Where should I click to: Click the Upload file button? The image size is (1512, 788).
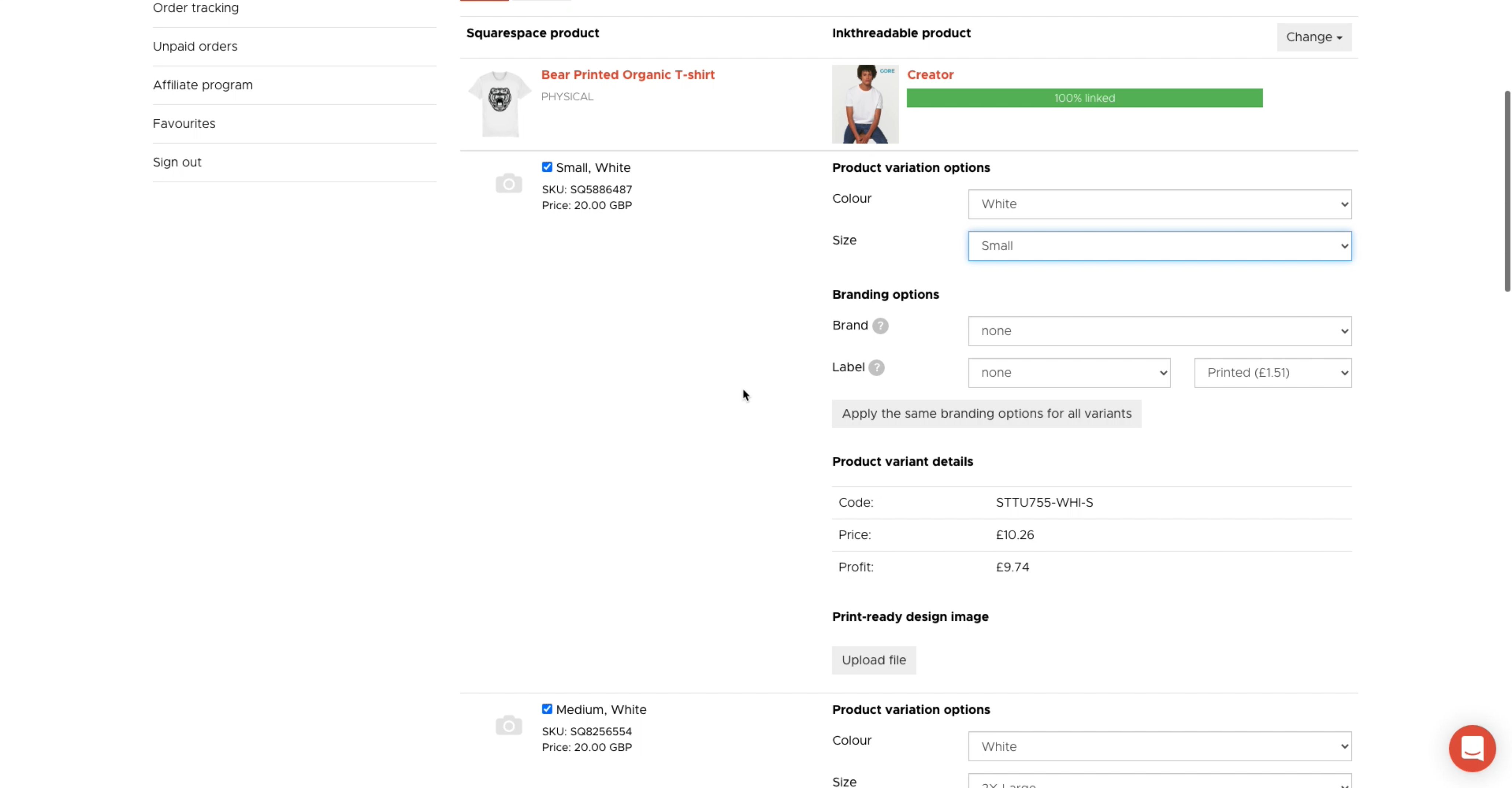pyautogui.click(x=873, y=660)
